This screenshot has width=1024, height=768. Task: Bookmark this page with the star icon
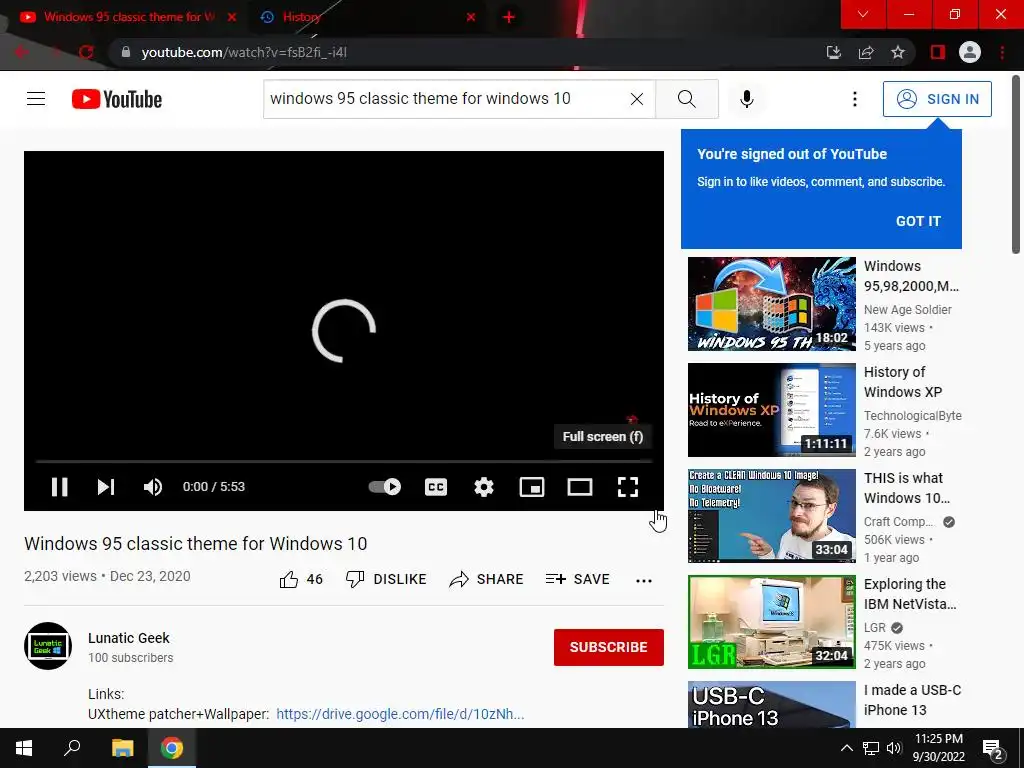pos(898,52)
